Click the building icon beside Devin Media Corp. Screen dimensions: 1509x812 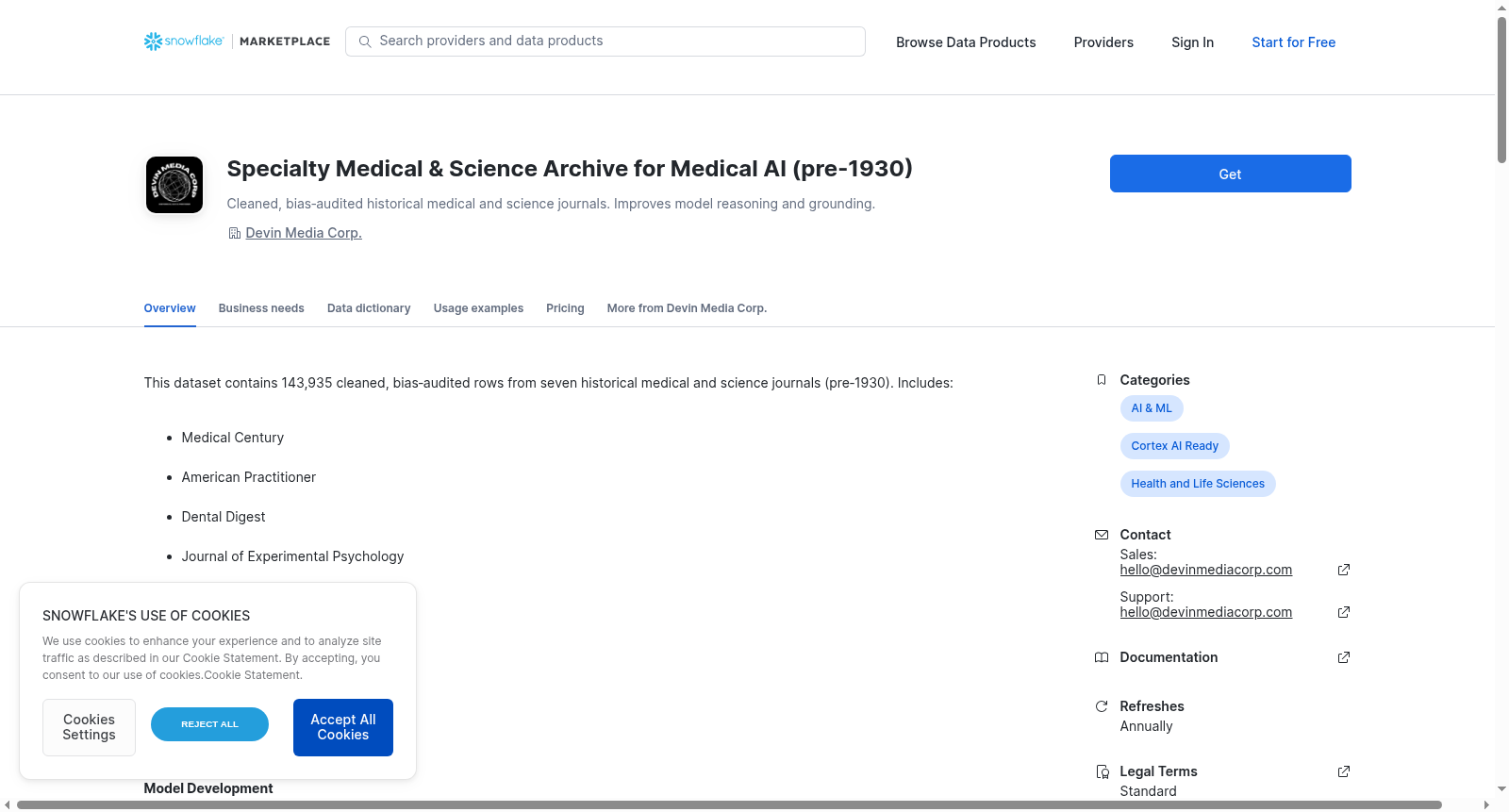pyautogui.click(x=235, y=233)
